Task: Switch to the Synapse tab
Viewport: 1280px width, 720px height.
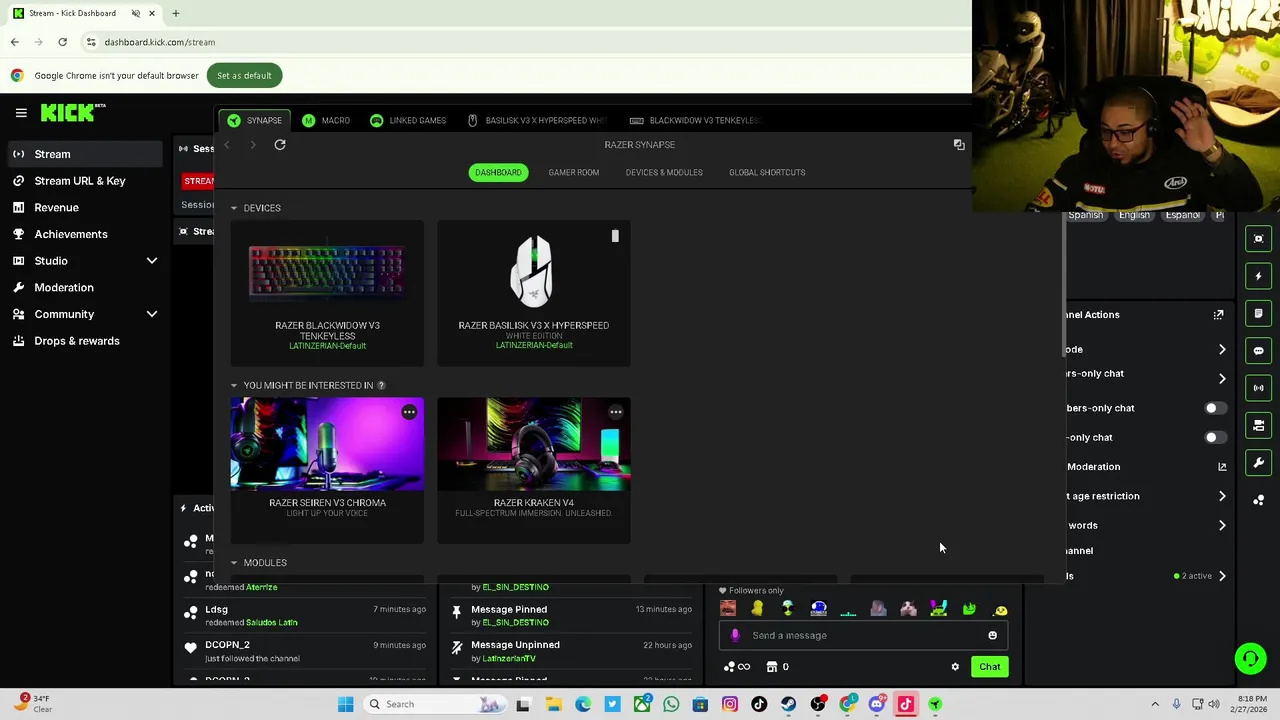Action: (x=254, y=120)
